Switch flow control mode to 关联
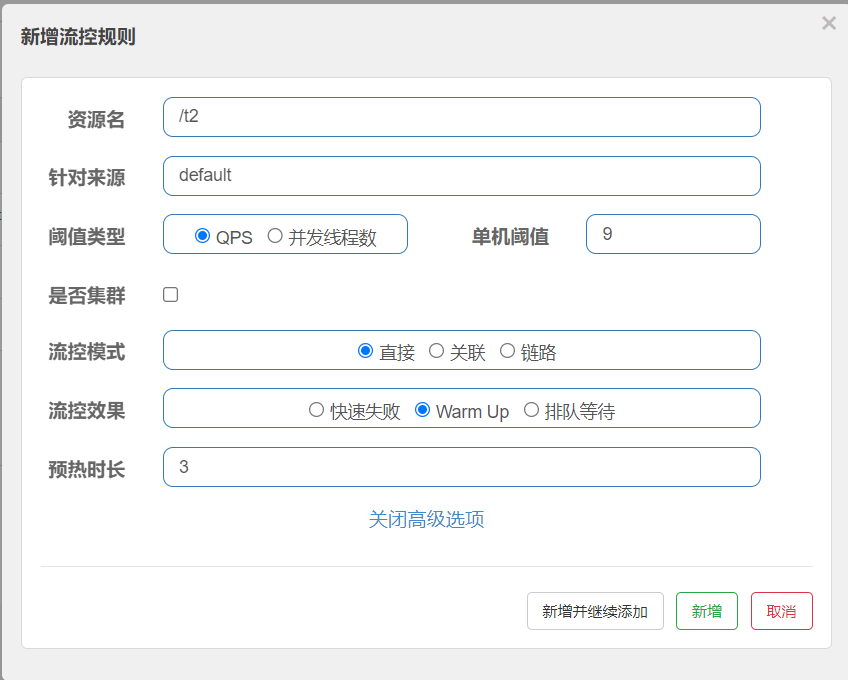 click(x=436, y=351)
